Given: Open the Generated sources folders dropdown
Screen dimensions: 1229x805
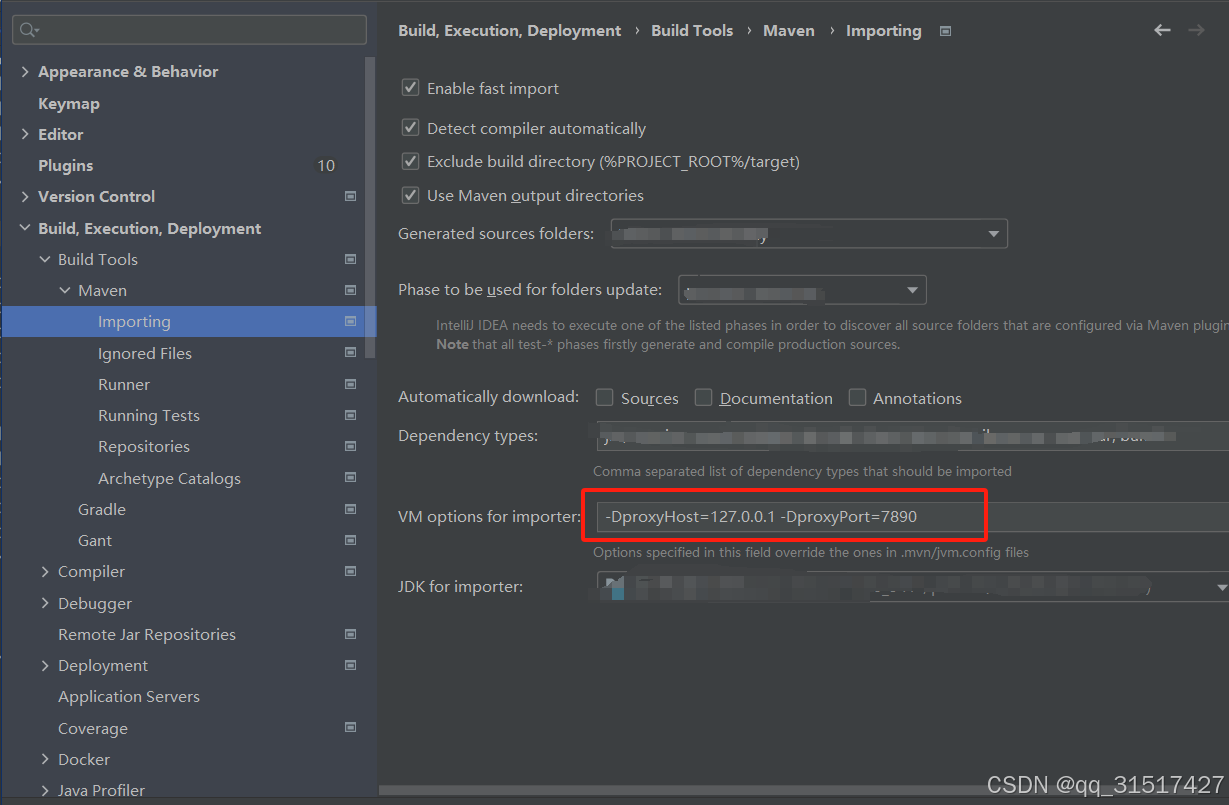Looking at the screenshot, I should click(810, 234).
